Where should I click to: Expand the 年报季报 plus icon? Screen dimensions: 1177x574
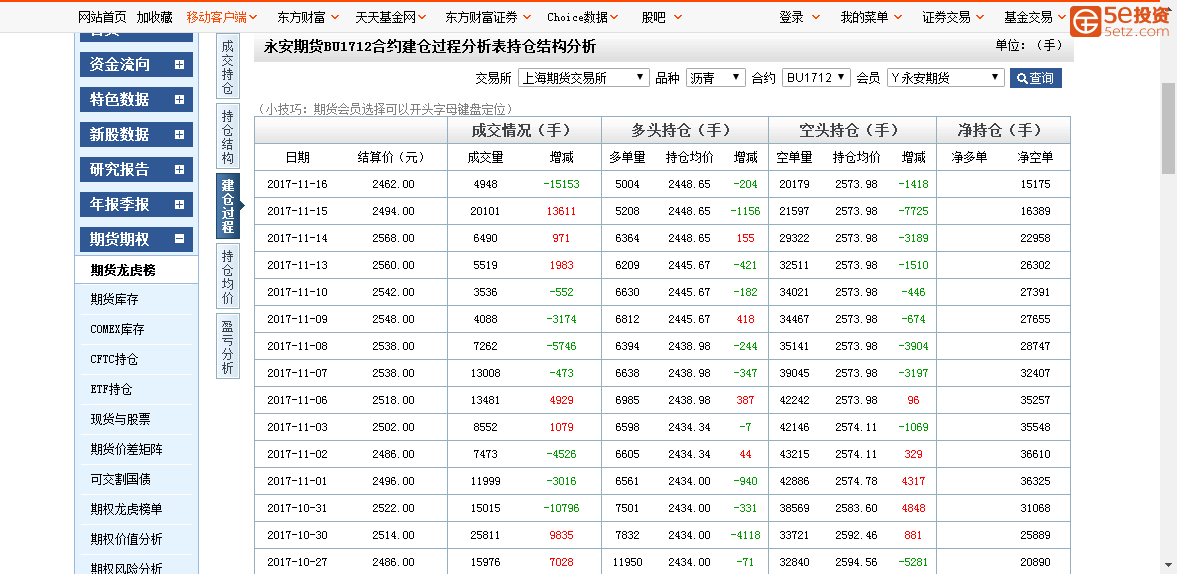(x=179, y=205)
